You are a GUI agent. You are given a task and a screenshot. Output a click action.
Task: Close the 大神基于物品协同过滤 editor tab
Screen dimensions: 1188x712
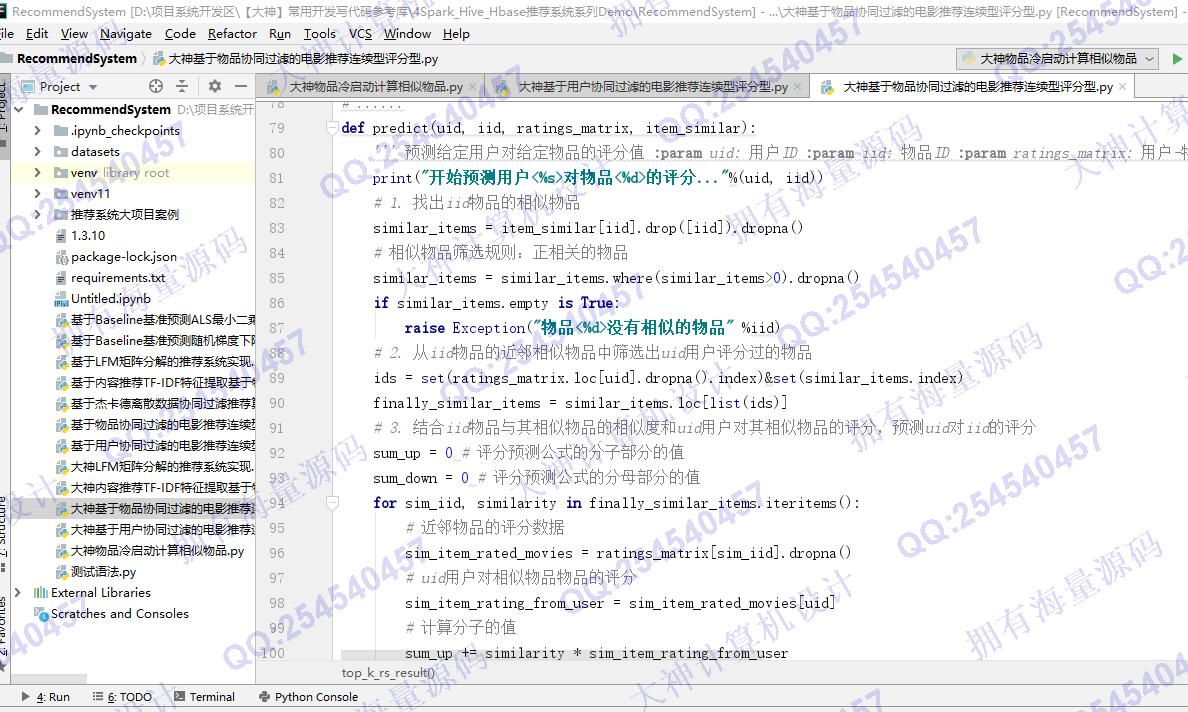point(1122,87)
